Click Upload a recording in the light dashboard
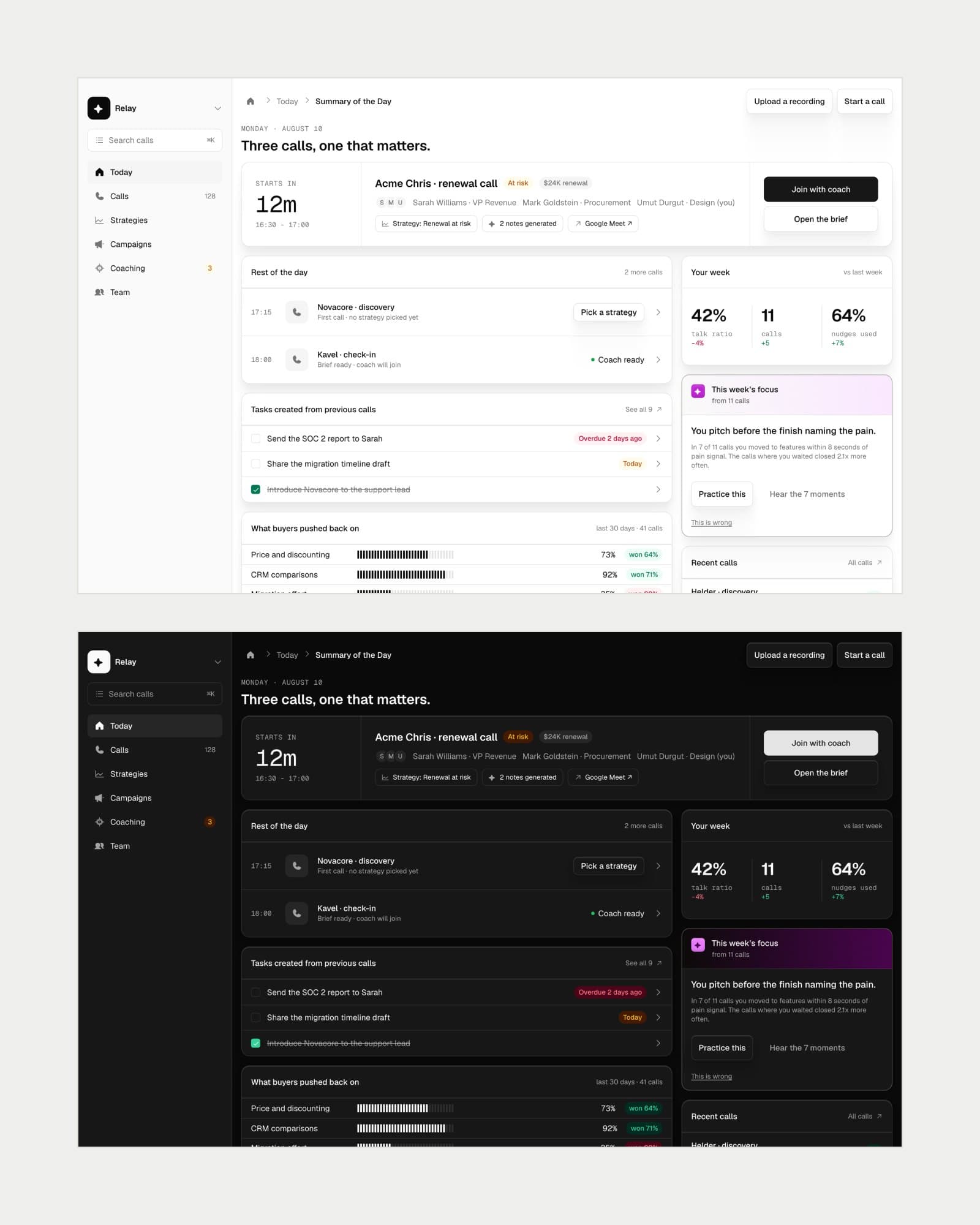The height and width of the screenshot is (1225, 980). [x=789, y=102]
